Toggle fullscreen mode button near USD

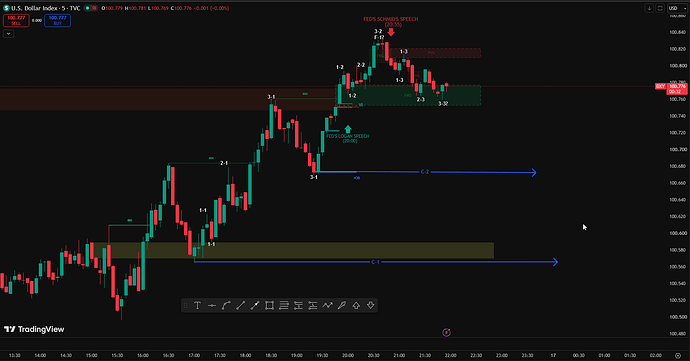click(660, 8)
